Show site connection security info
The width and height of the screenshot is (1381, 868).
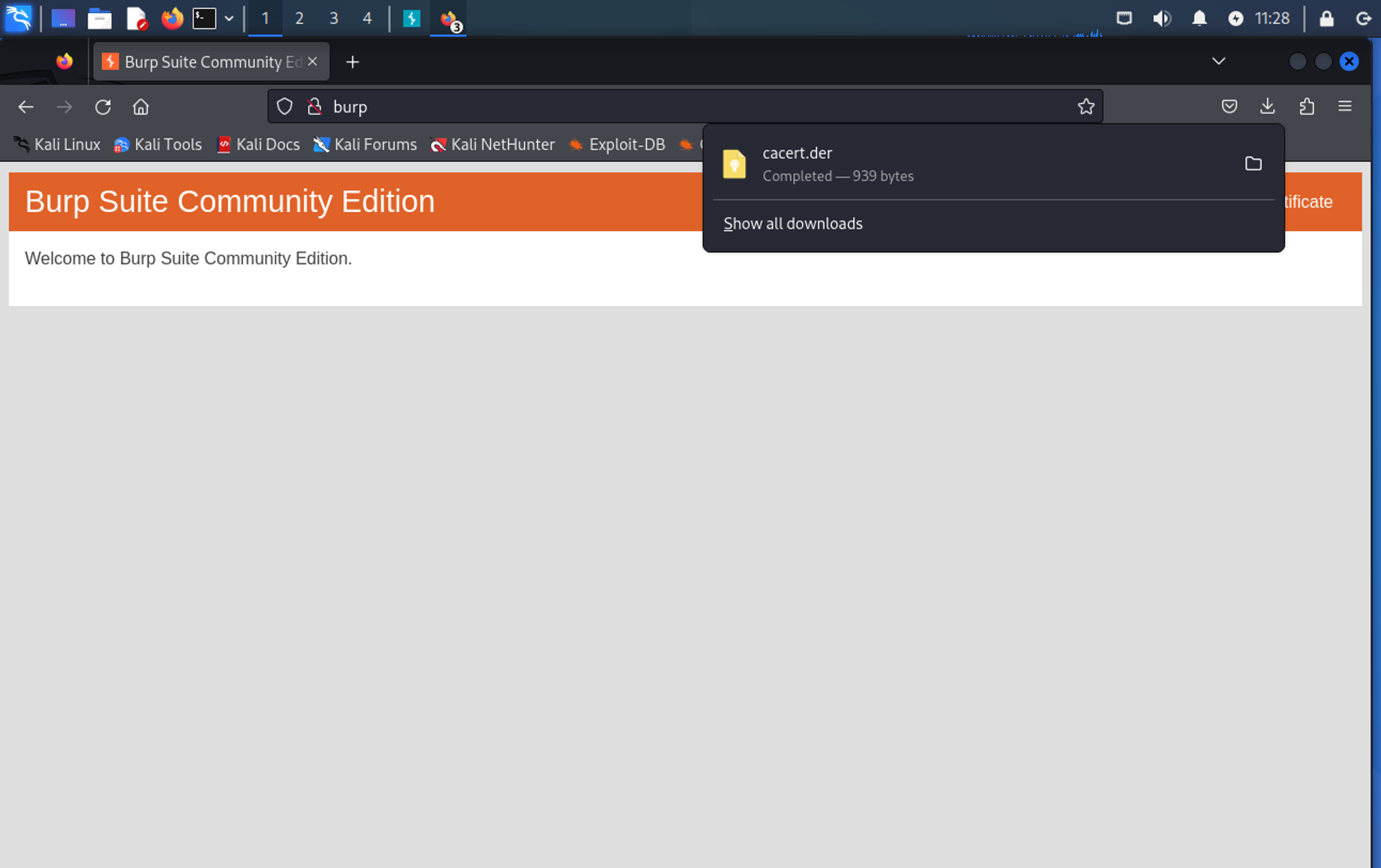[x=314, y=106]
